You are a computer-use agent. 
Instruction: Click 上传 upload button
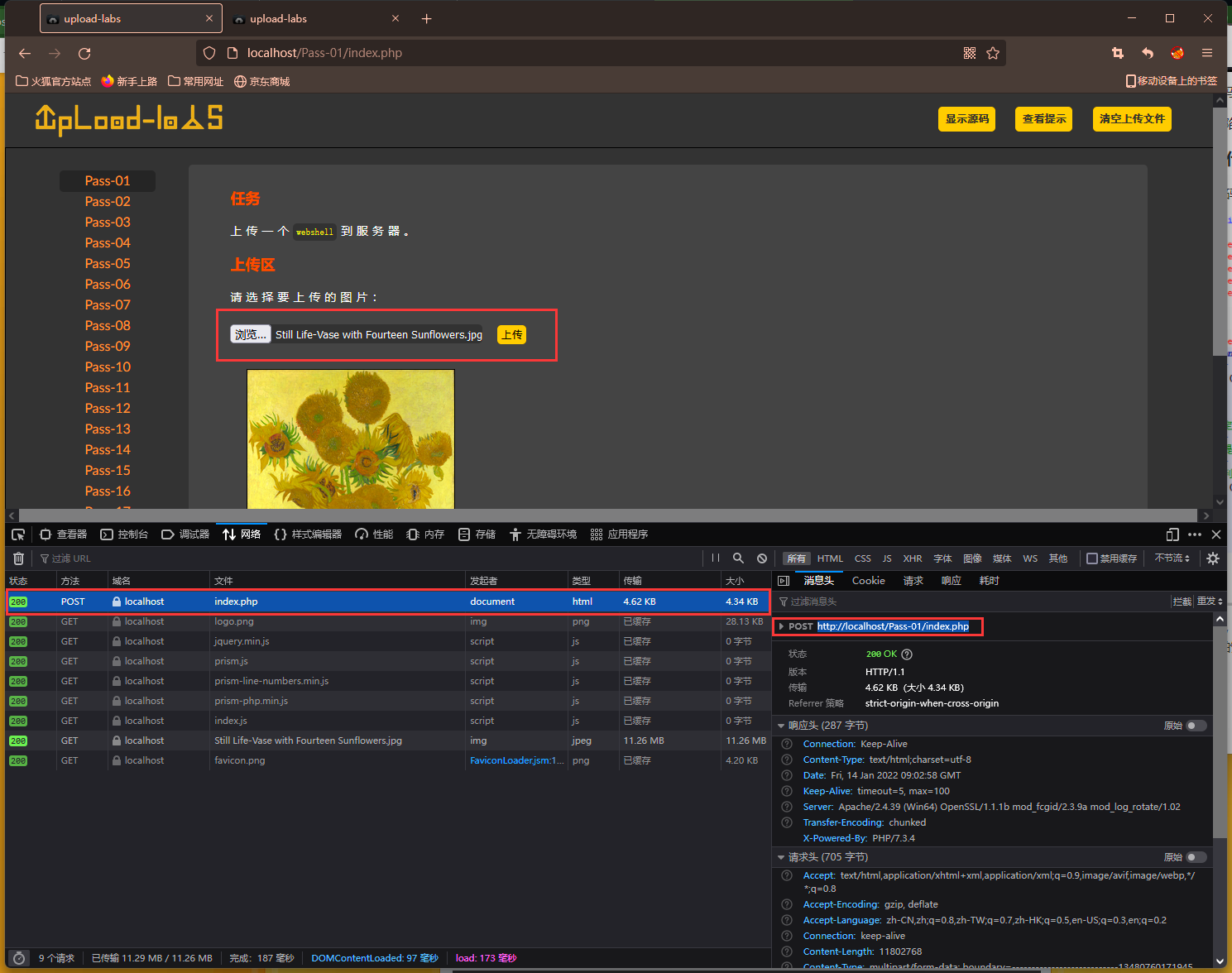[511, 334]
